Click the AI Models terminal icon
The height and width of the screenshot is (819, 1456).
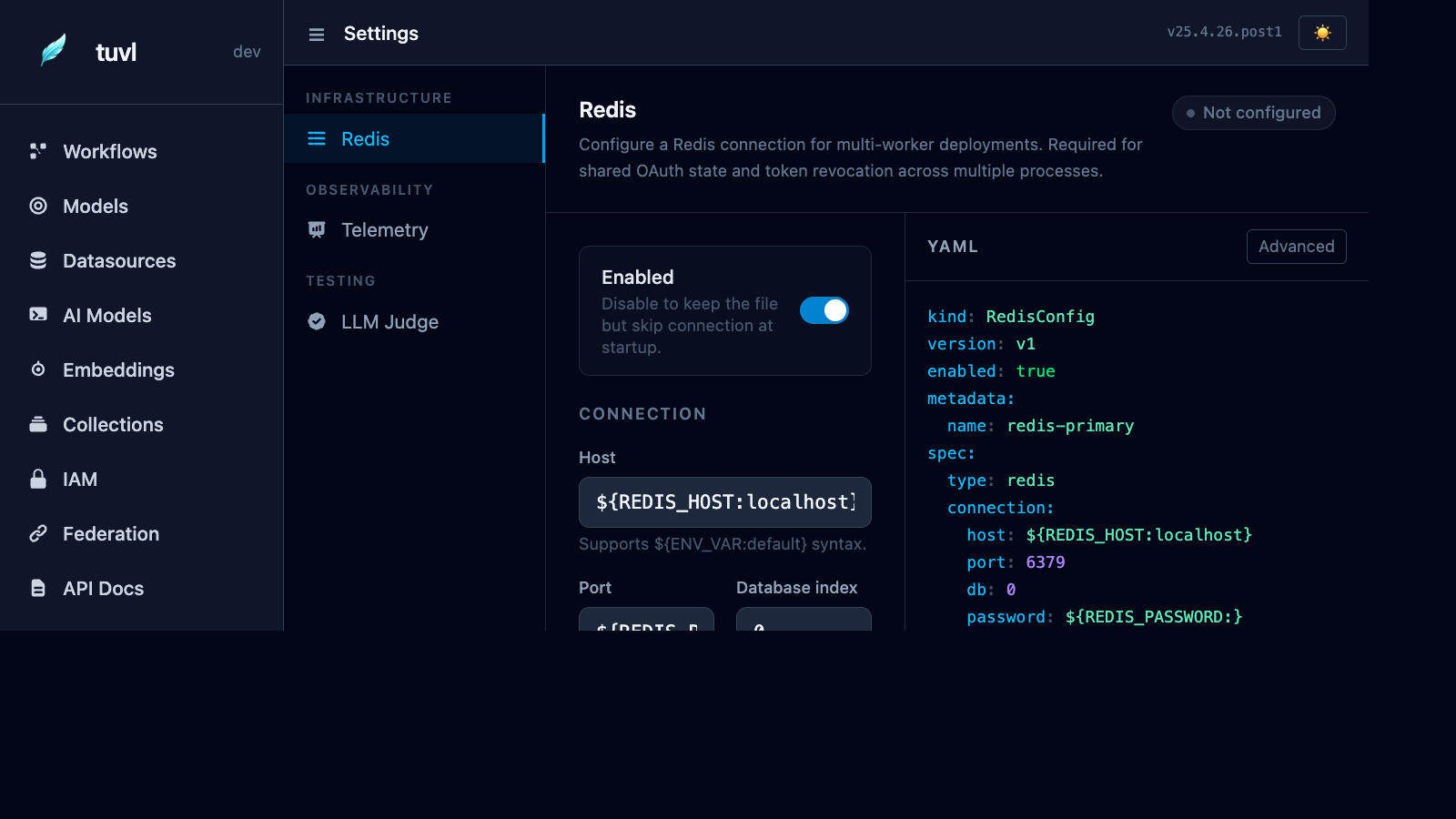tap(38, 315)
